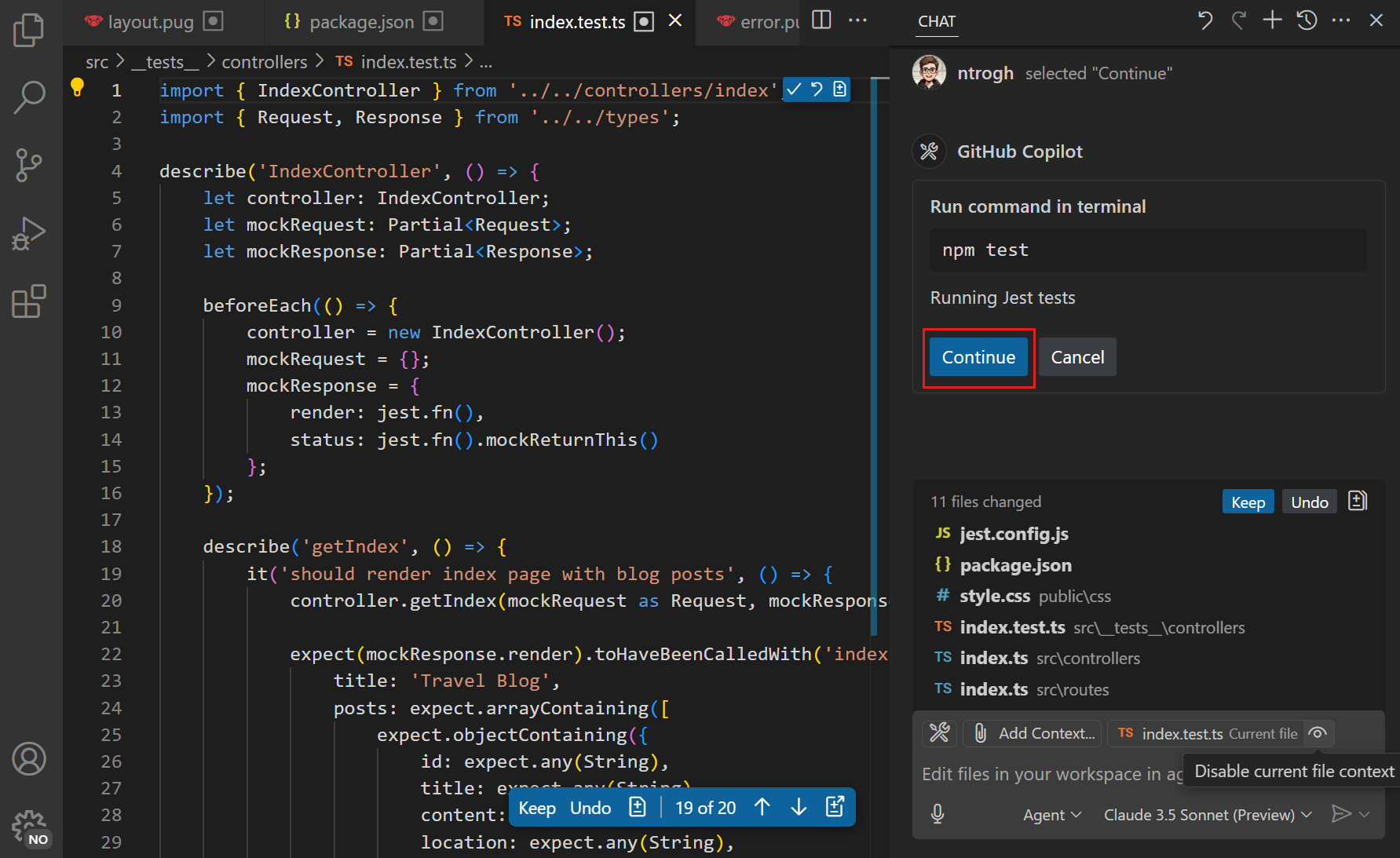
Task: Toggle the split editor layout icon
Action: pyautogui.click(x=821, y=20)
